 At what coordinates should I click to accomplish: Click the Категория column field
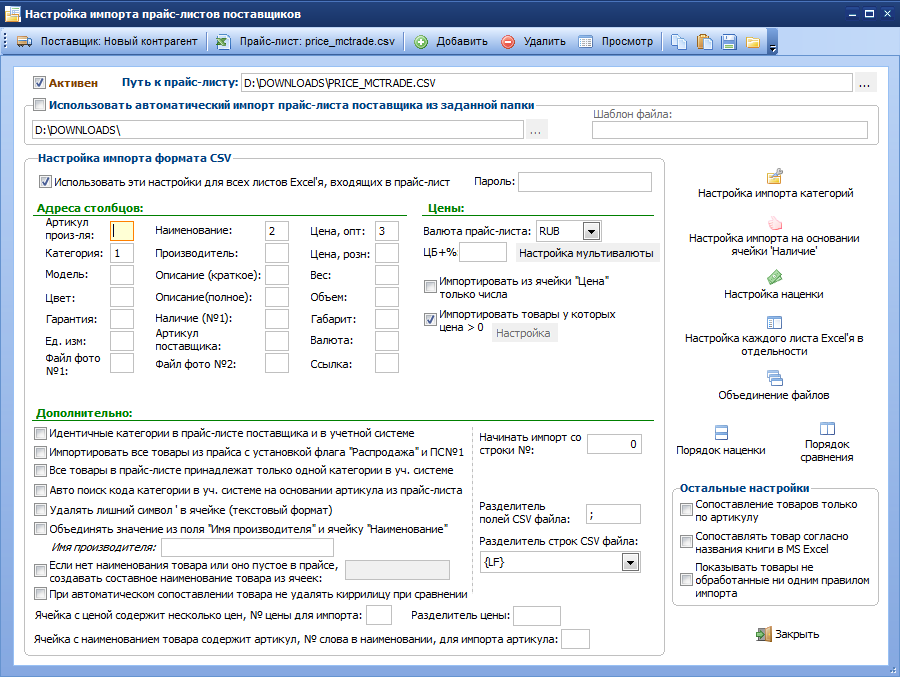tap(122, 253)
